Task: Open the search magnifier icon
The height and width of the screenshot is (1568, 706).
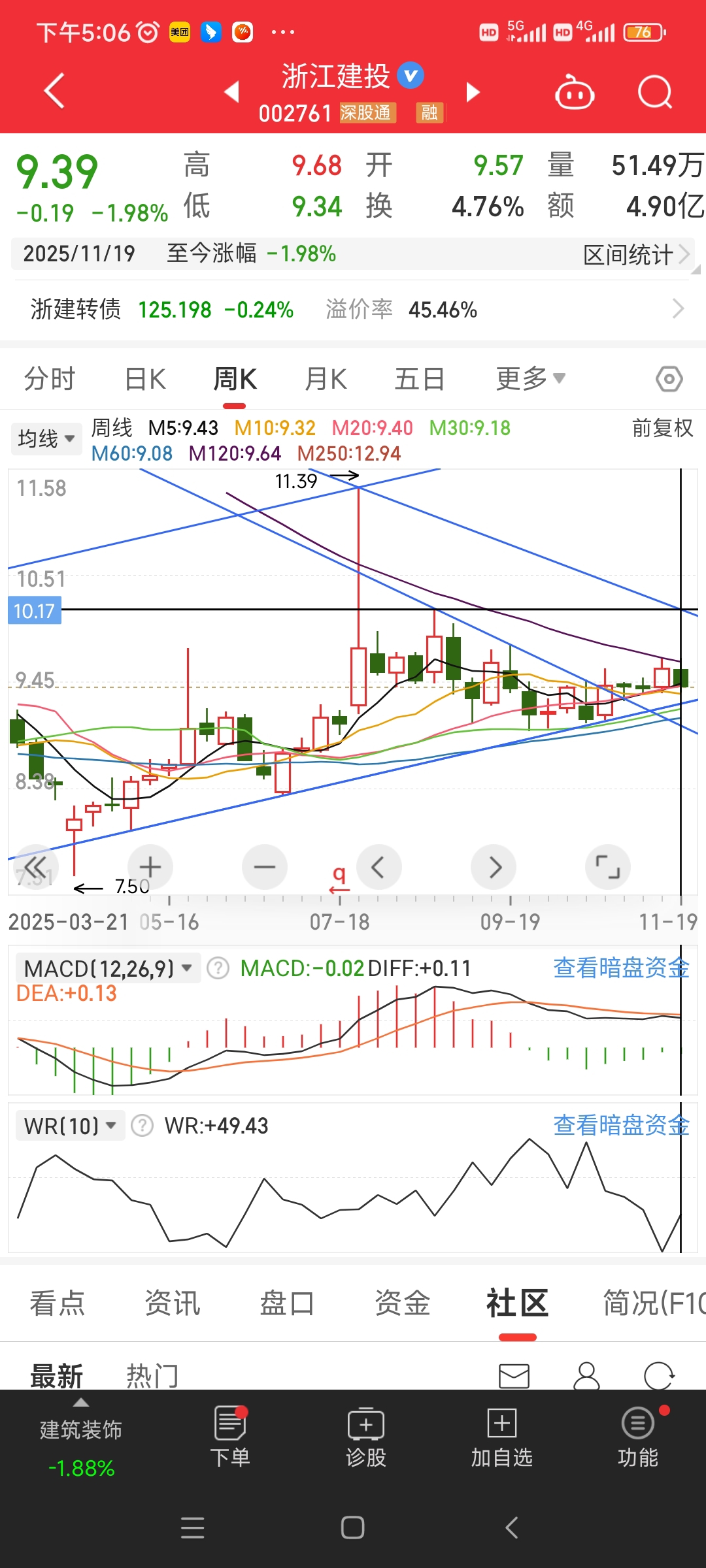Action: point(655,92)
